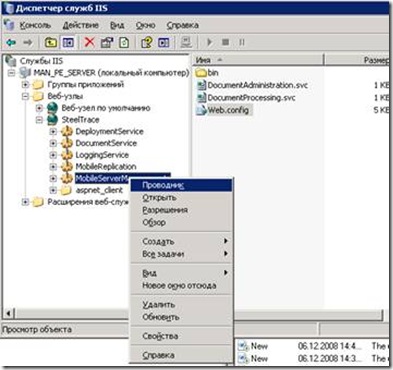
Task: Open the Действие menu
Action: pos(81,25)
